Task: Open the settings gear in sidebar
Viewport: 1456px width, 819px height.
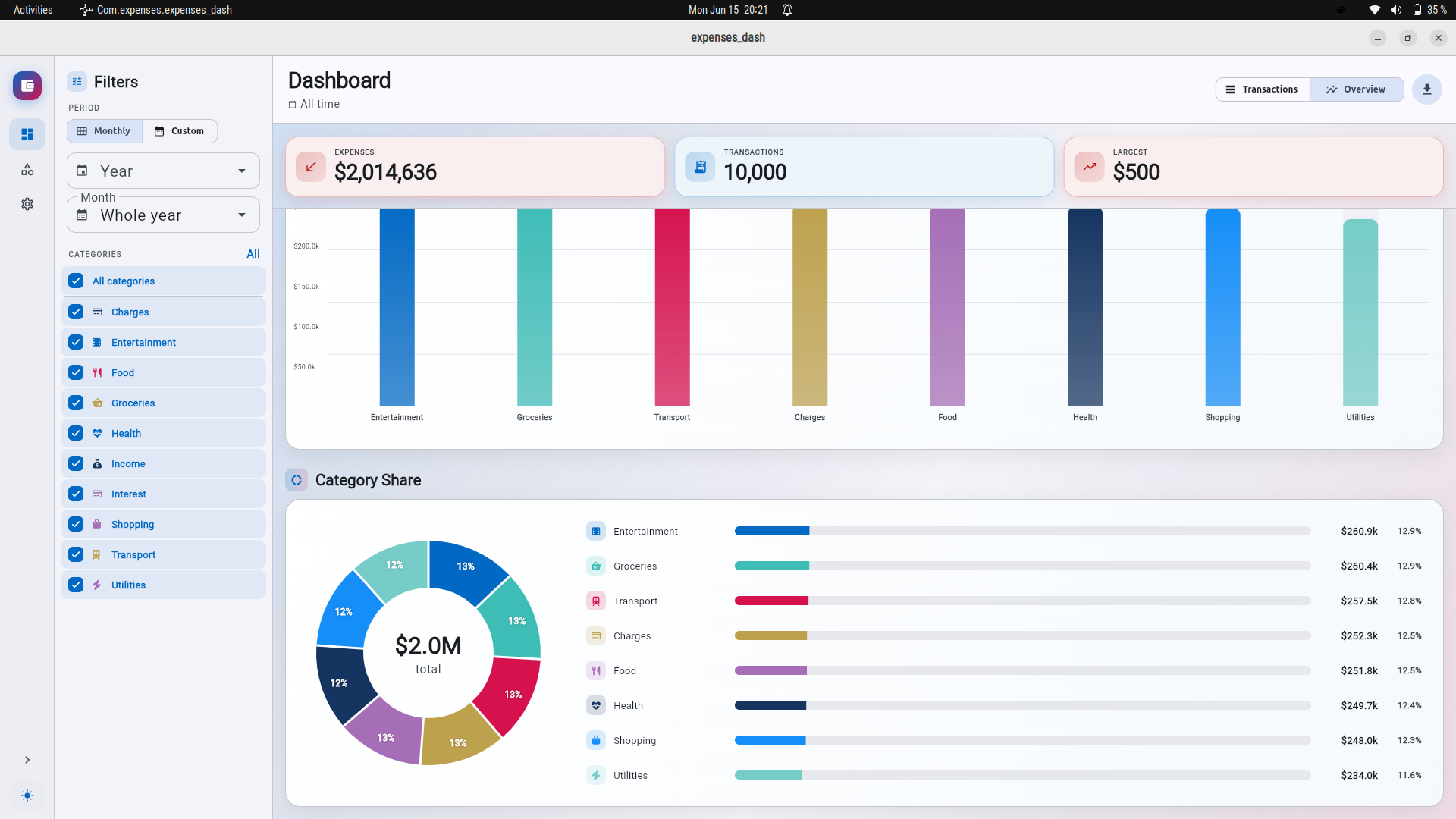Action: pos(27,204)
